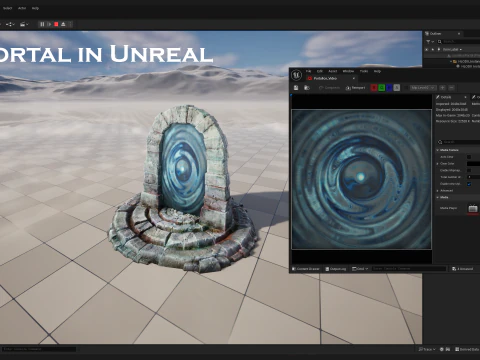This screenshot has height=360, width=480.
Task: Expand the Clear Color property
Action: click(438, 164)
